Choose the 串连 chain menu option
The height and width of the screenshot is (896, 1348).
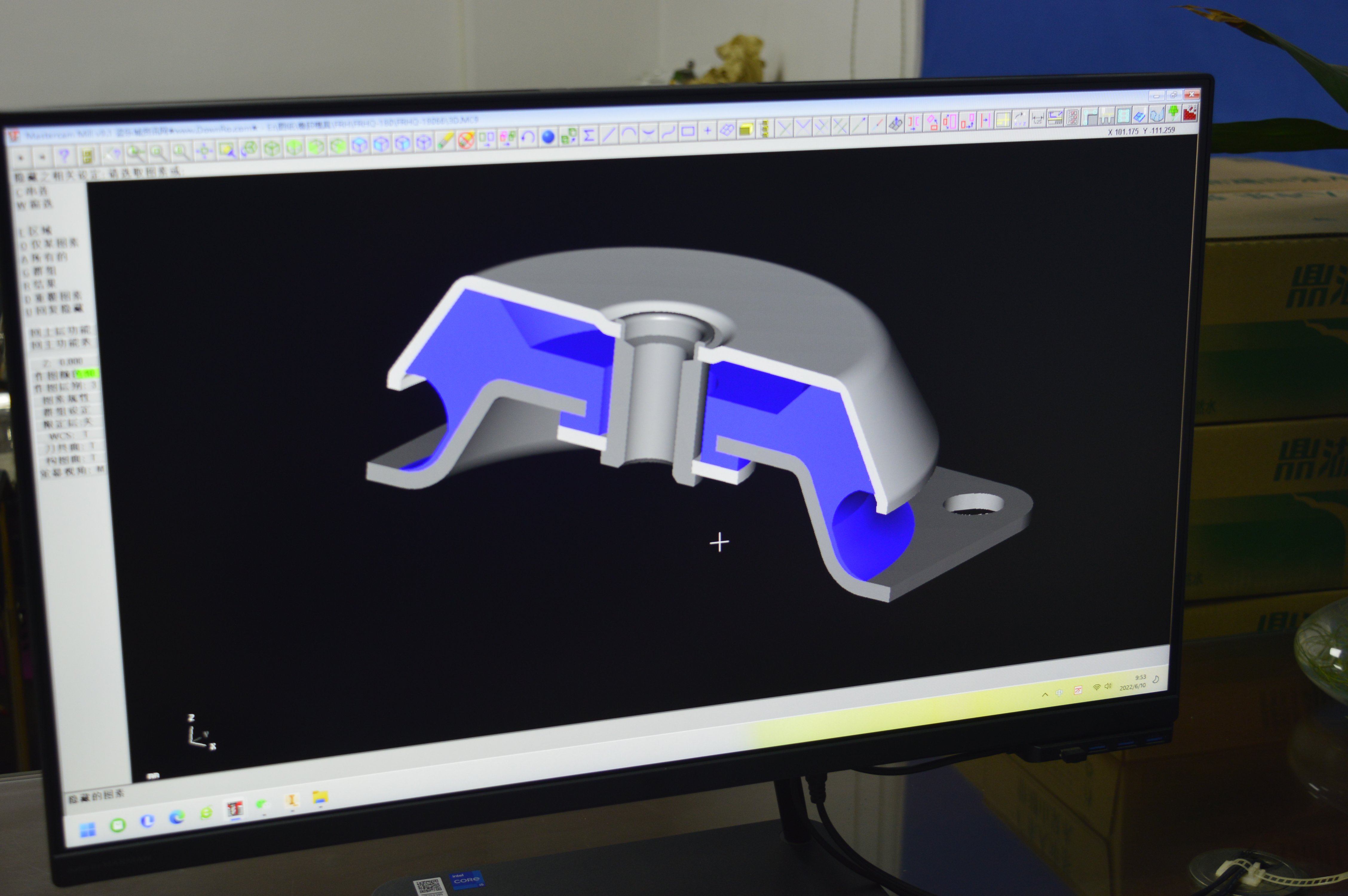point(33,191)
